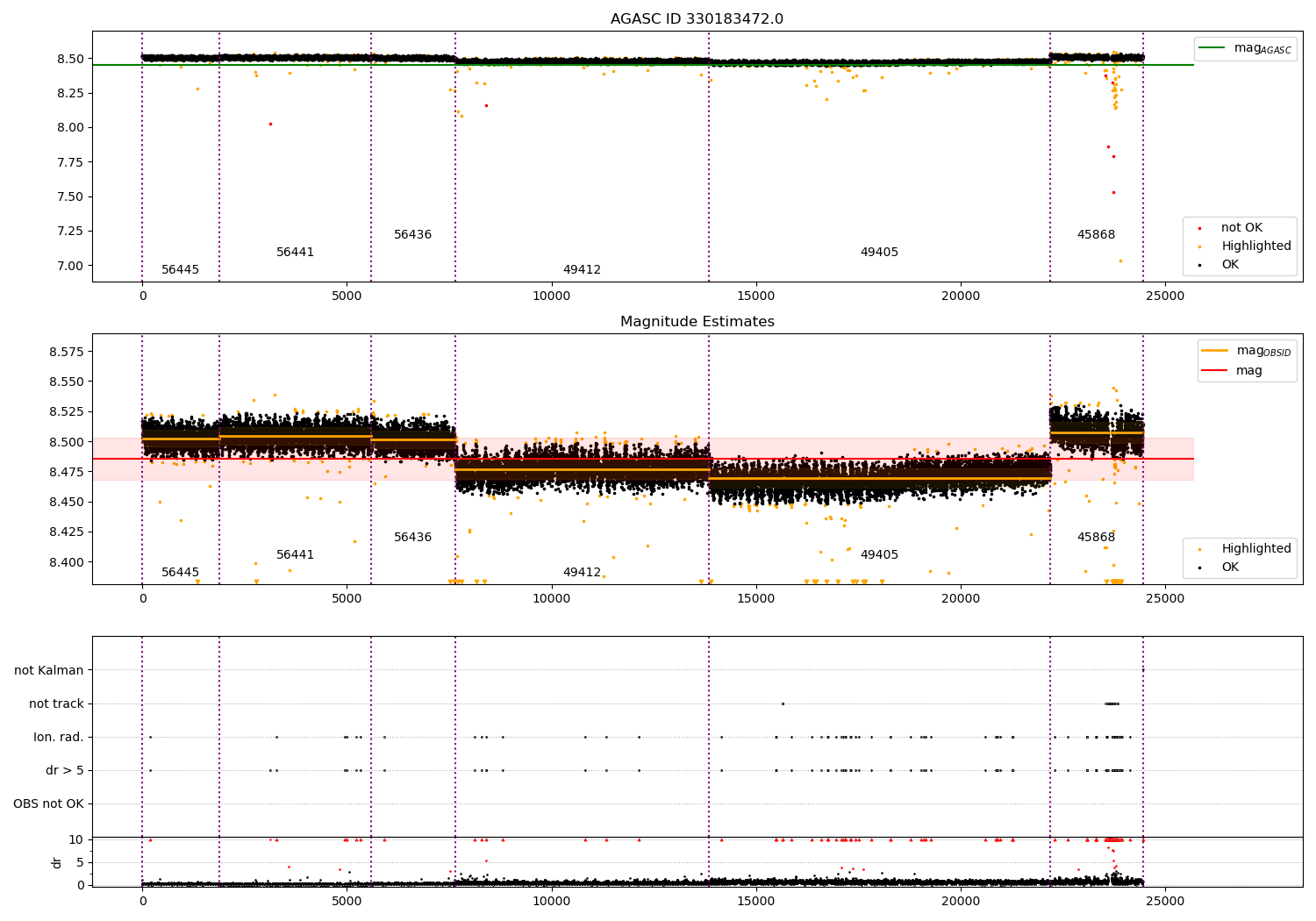The width and height of the screenshot is (1316, 921).
Task: Click the 20000 x-axis tick under bottom plot
Action: [x=961, y=901]
